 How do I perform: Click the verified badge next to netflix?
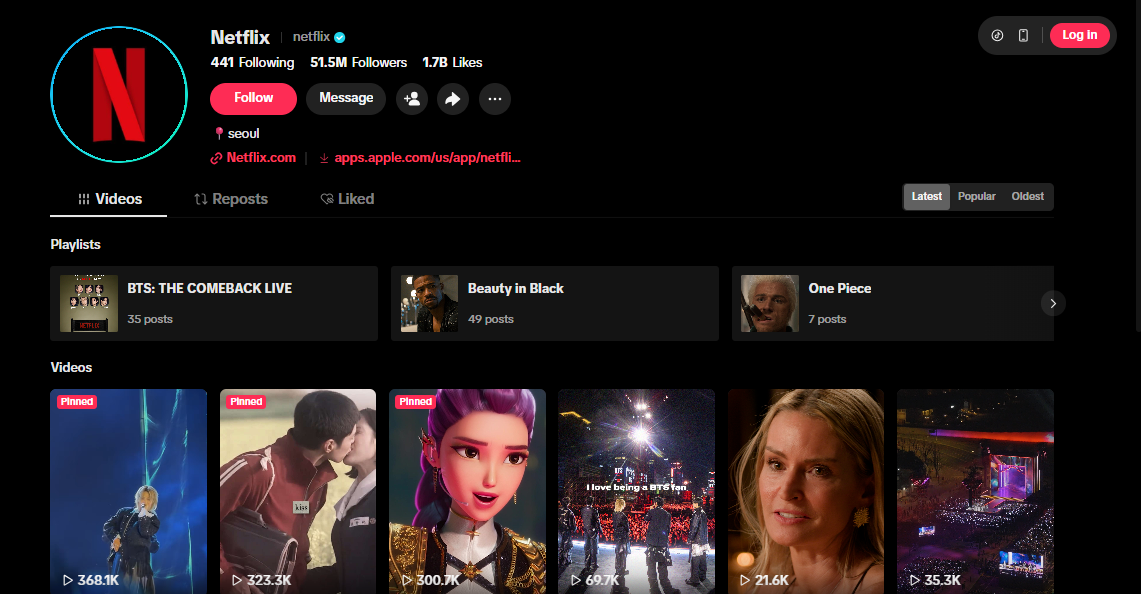coord(339,36)
